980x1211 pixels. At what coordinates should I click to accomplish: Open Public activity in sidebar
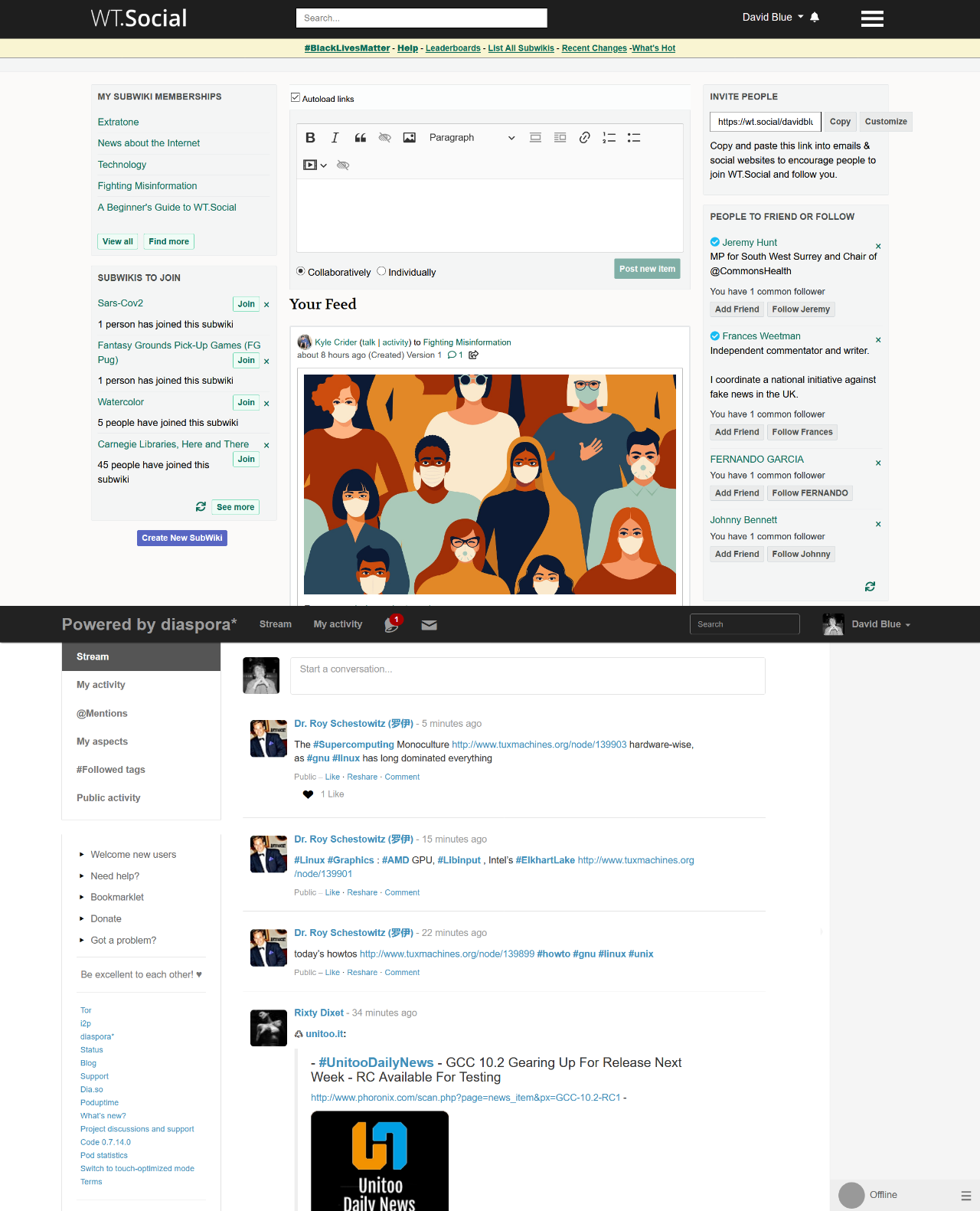[x=142, y=798]
